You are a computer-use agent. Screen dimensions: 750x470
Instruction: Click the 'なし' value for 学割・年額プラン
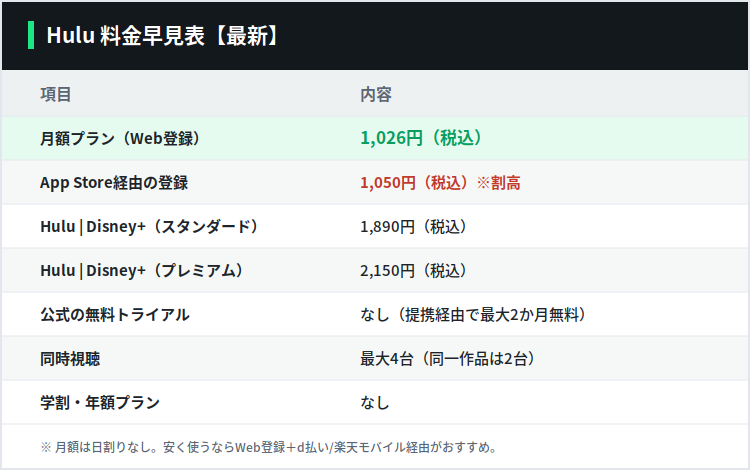point(375,403)
